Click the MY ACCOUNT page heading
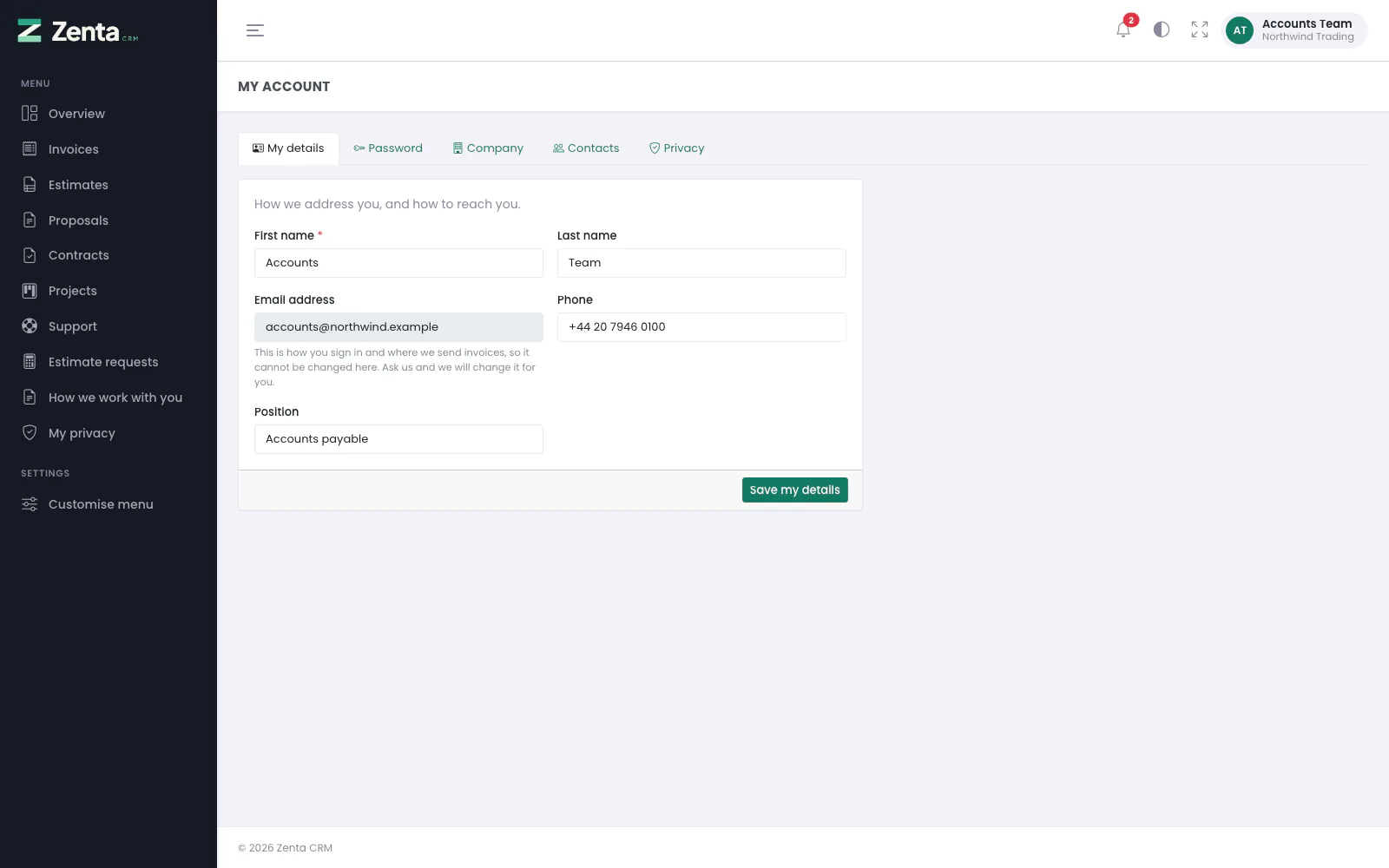The height and width of the screenshot is (868, 1389). point(284,87)
